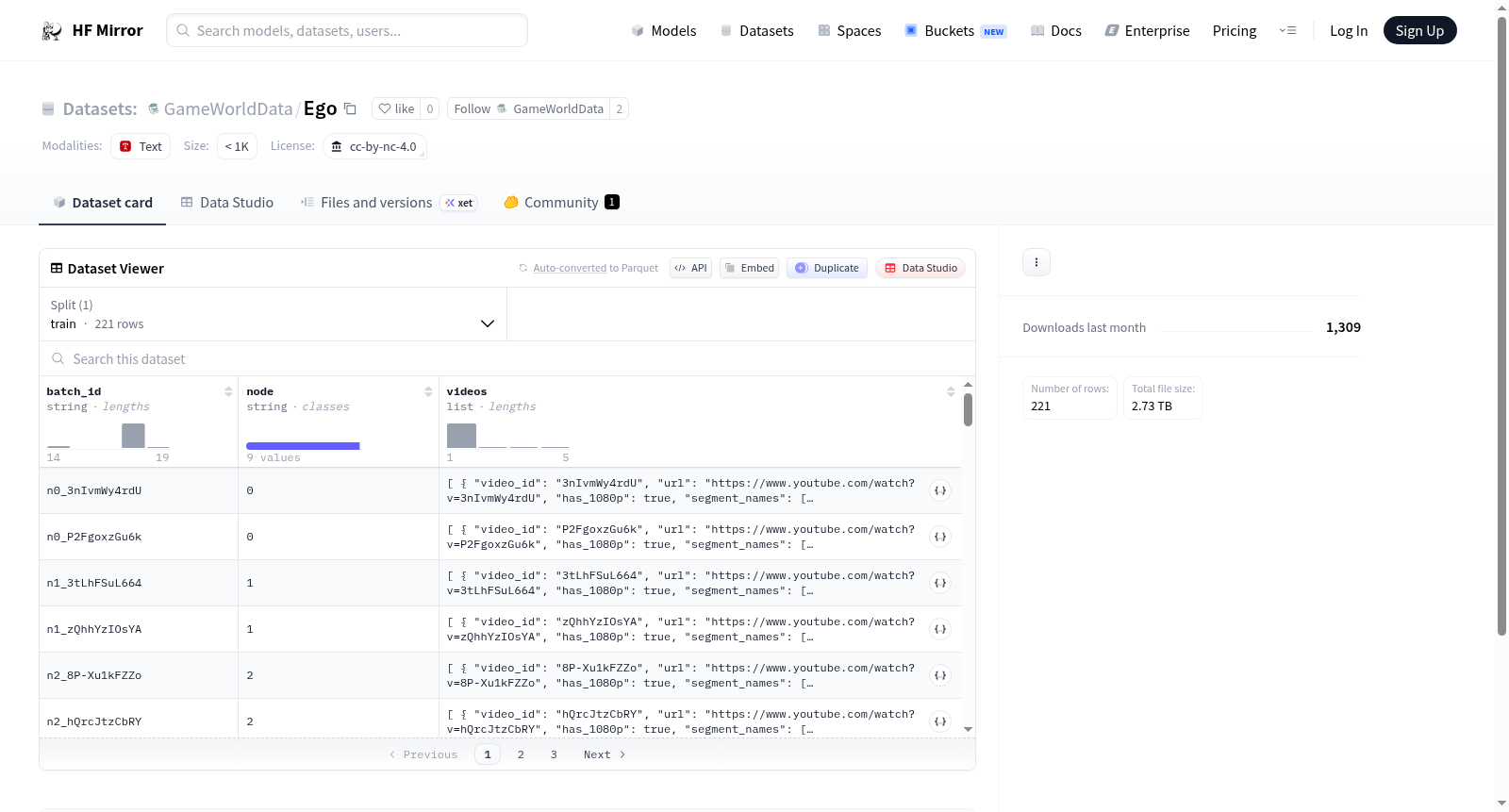Click the Duplicate button
Viewport: 1509px width, 812px height.
(827, 268)
